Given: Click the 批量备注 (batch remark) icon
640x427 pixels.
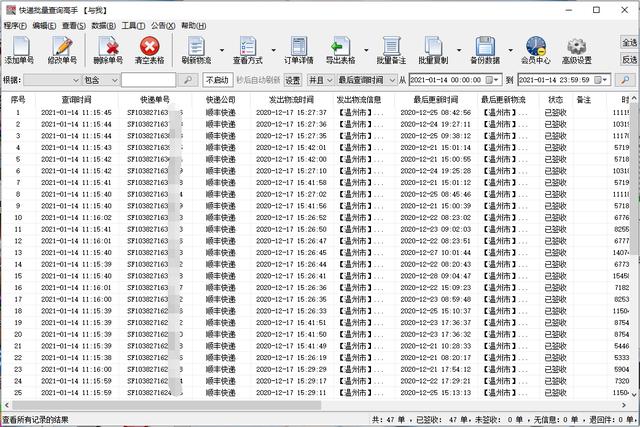Looking at the screenshot, I should point(390,49).
